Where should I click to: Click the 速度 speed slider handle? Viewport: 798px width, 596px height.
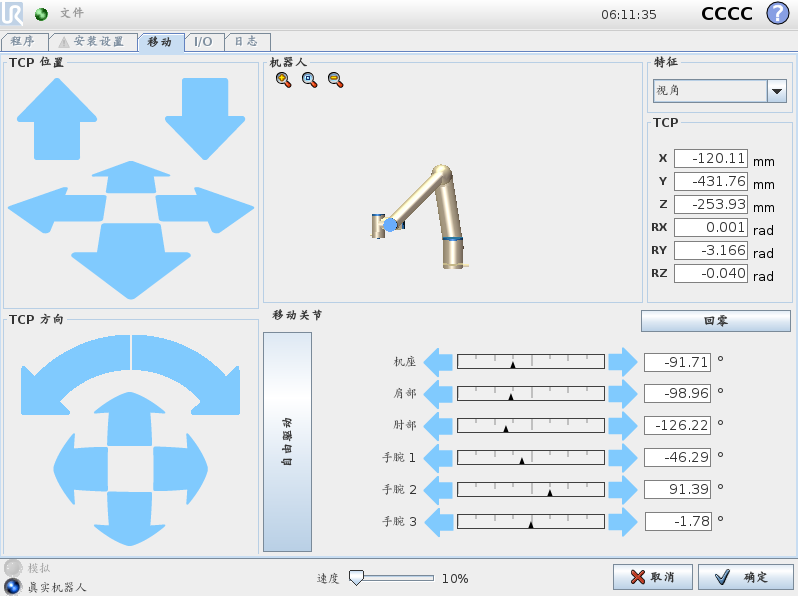356,578
